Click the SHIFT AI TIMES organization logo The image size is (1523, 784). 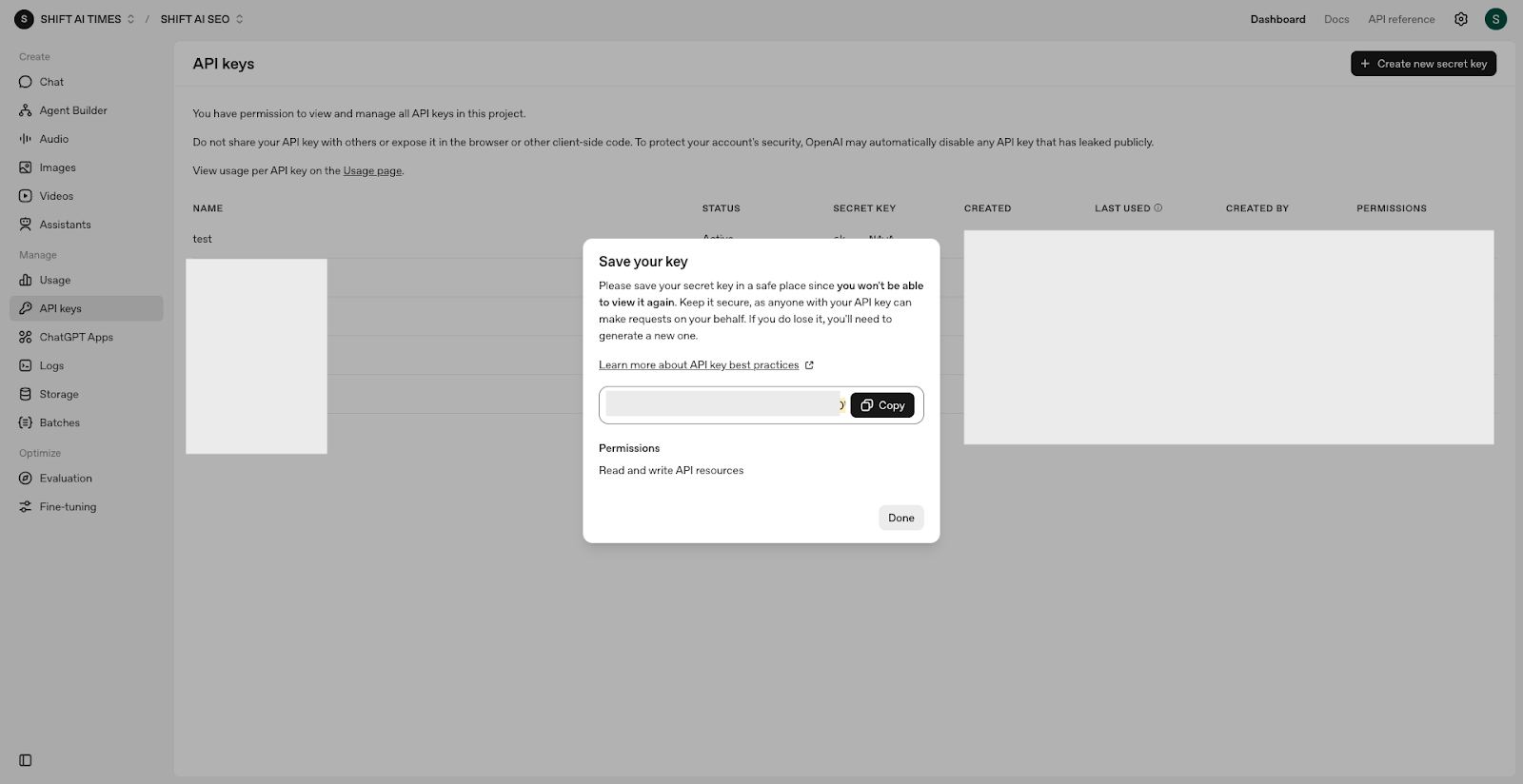pos(24,19)
